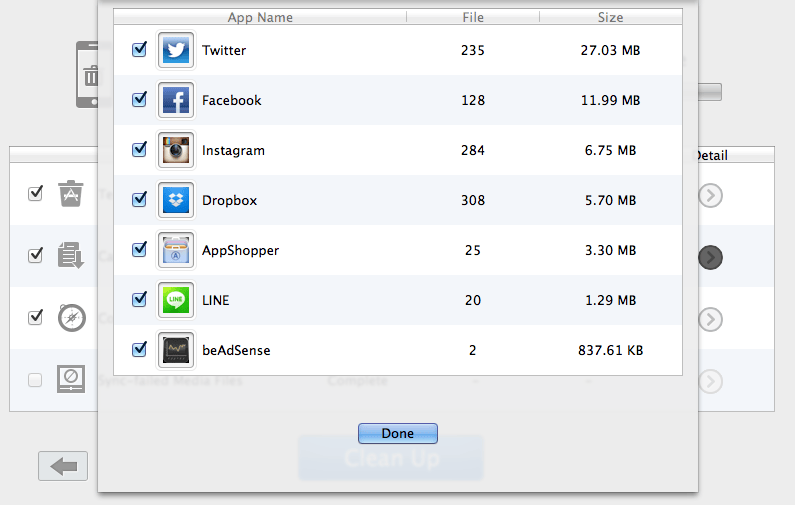This screenshot has height=505, width=795.
Task: Click the file count 284
Action: pos(473,150)
